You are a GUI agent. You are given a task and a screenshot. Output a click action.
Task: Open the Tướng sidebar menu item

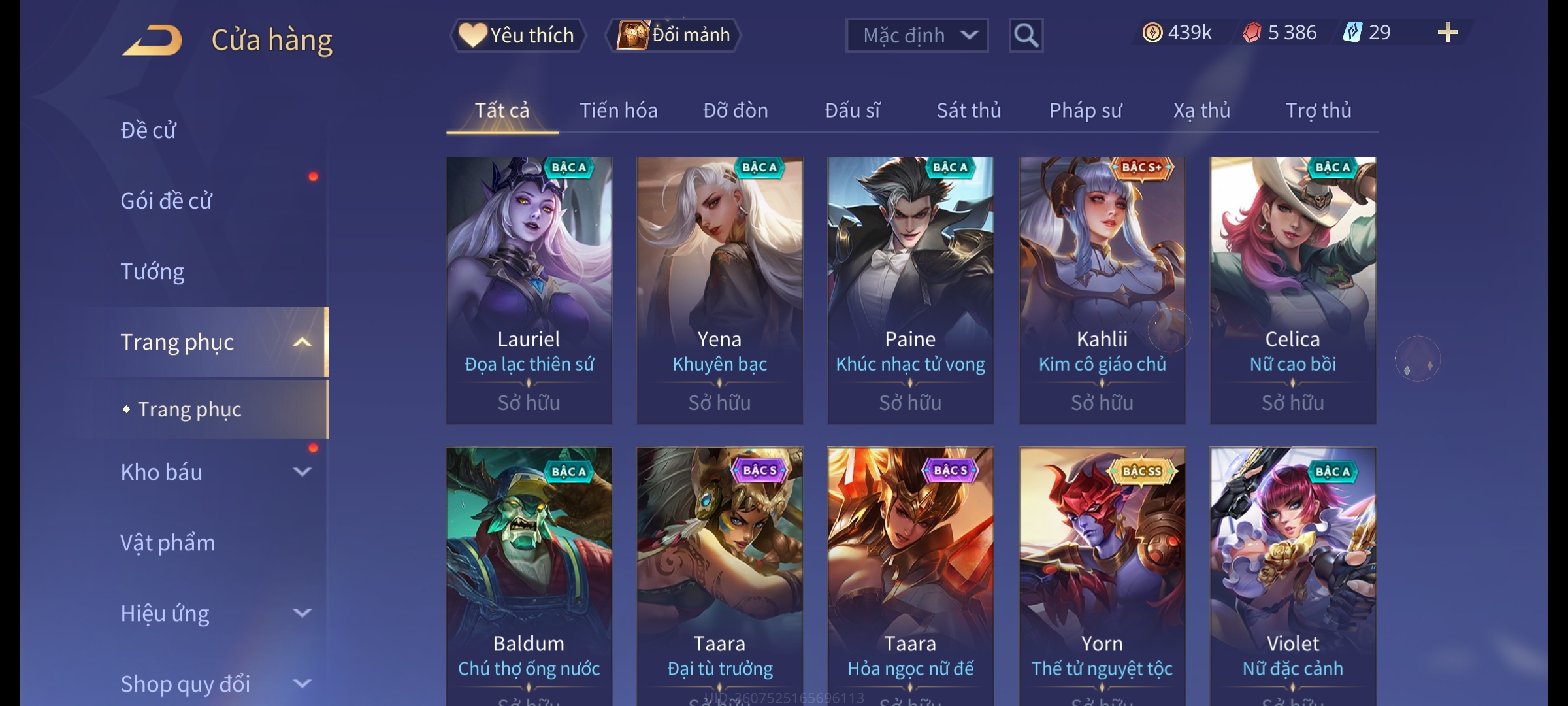coord(152,271)
